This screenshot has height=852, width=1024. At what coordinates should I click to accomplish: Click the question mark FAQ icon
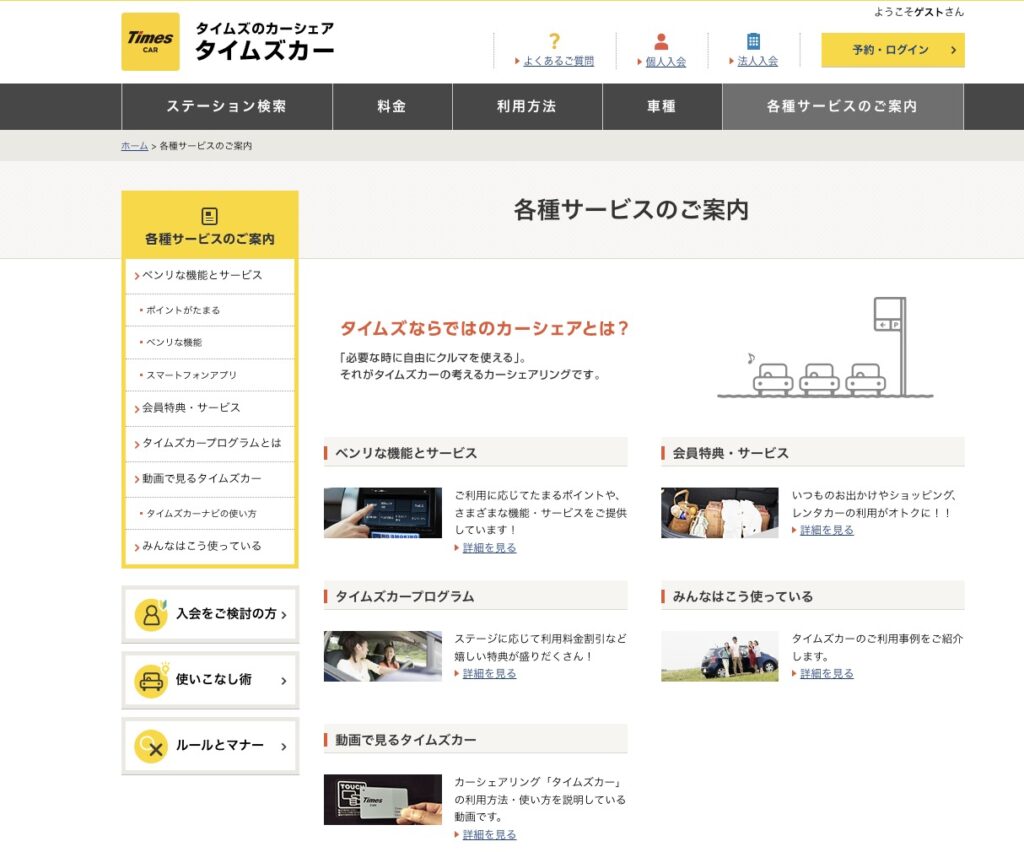click(x=554, y=41)
